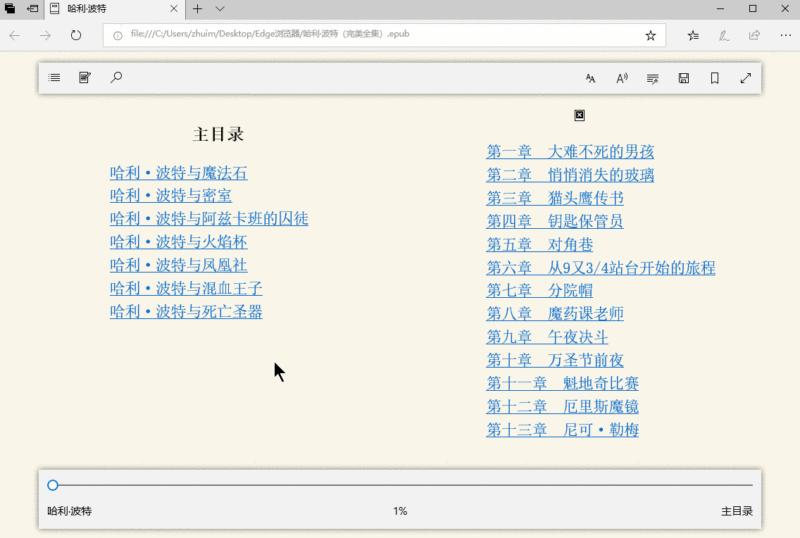Enter full screen reading mode
The height and width of the screenshot is (538, 800).
point(746,78)
